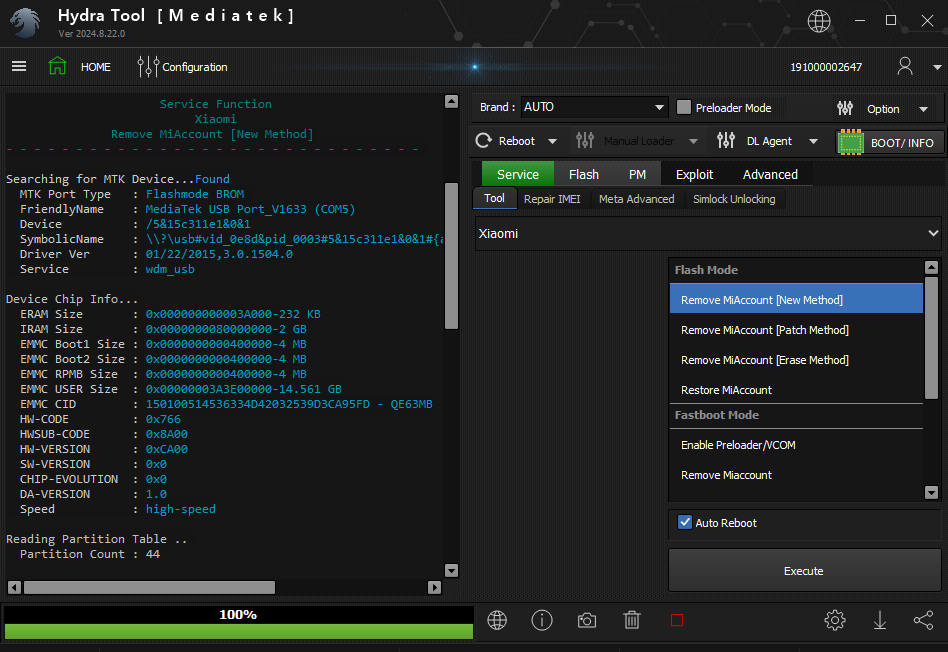Select Restore MiAccount option
Viewport: 948px width, 652px height.
tap(796, 390)
